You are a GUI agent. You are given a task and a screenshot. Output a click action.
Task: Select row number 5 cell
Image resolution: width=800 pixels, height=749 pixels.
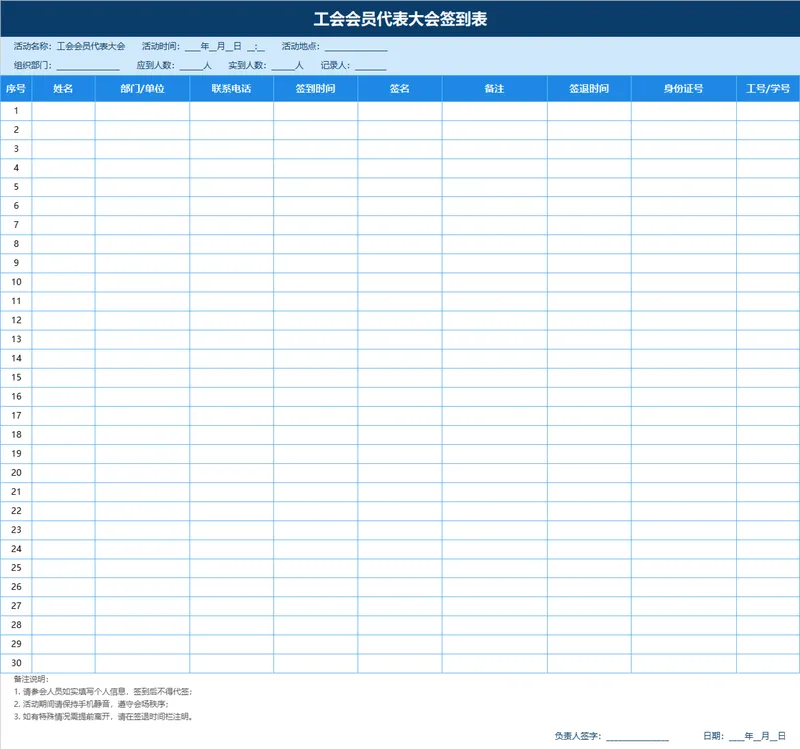point(16,187)
